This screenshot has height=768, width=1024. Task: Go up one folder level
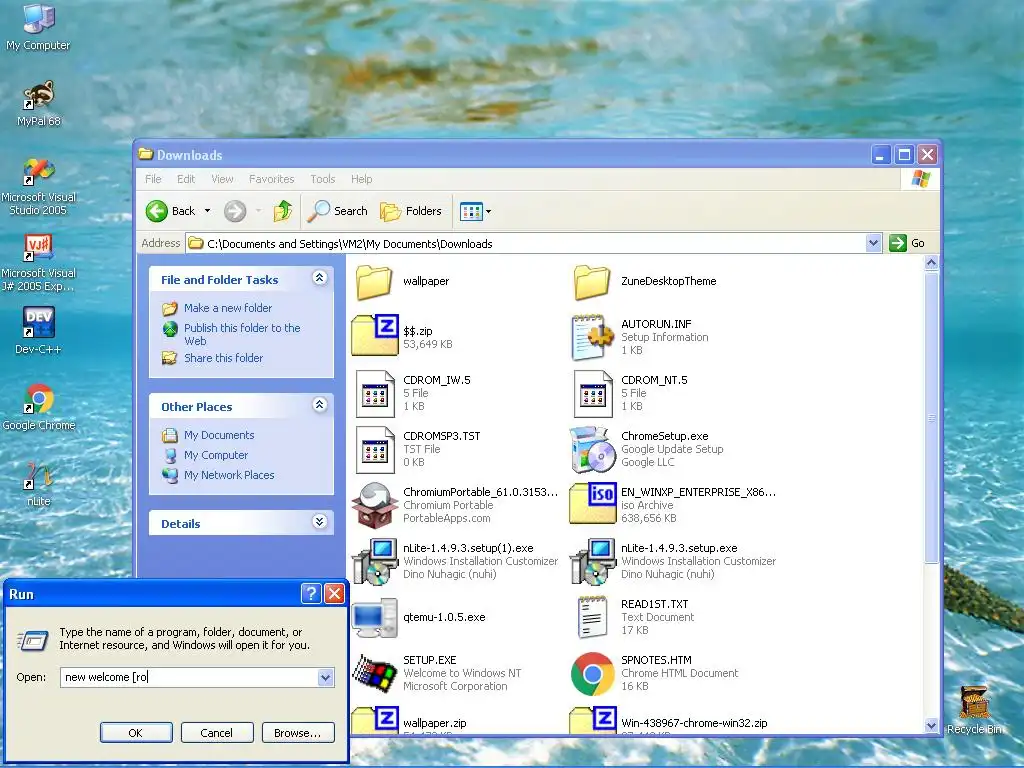click(283, 211)
